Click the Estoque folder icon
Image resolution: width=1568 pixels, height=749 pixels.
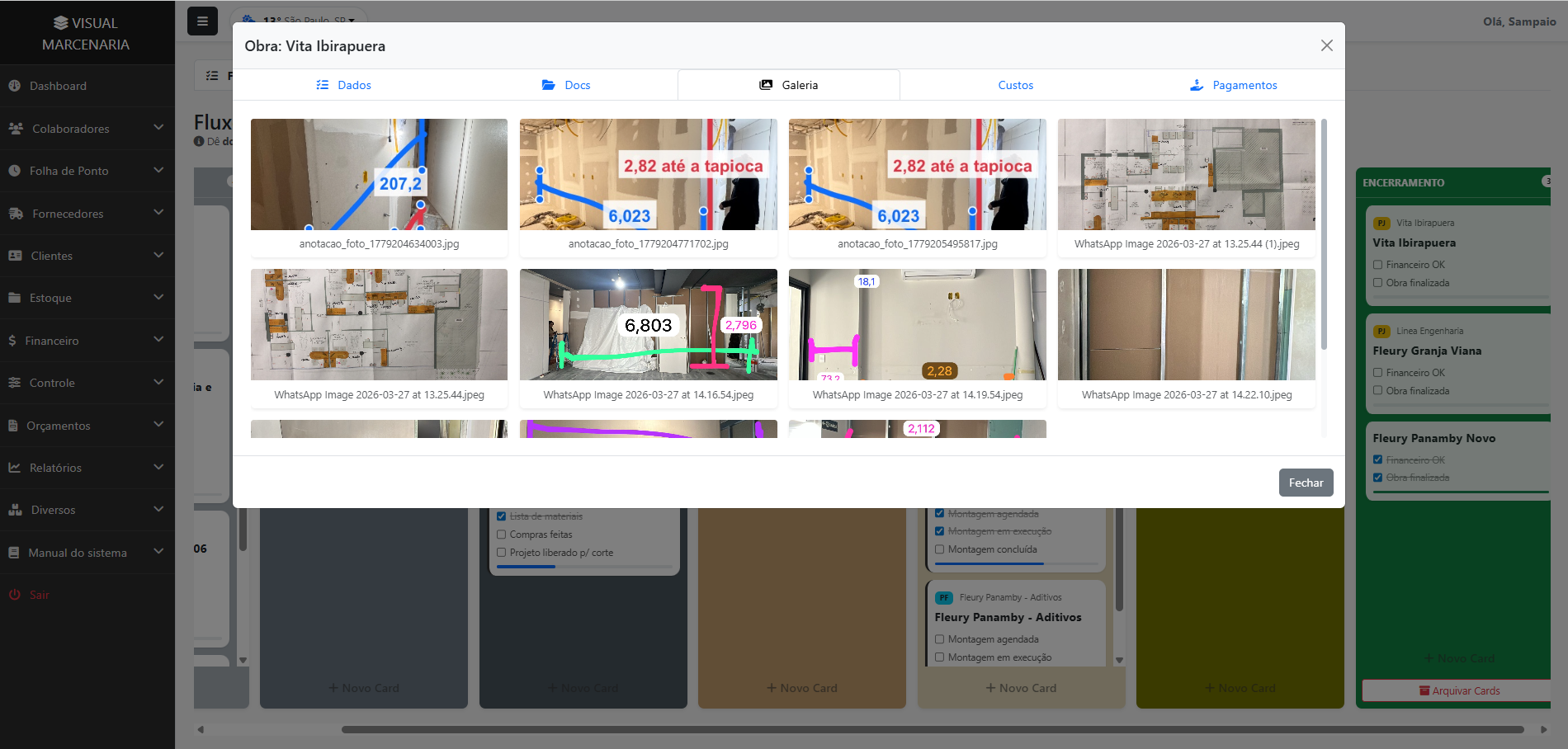coord(14,298)
